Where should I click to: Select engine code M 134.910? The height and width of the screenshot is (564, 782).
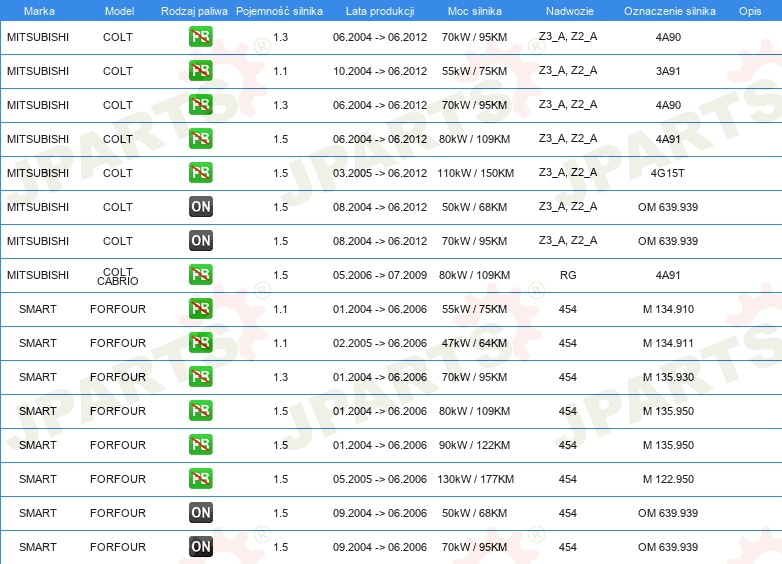pos(668,309)
